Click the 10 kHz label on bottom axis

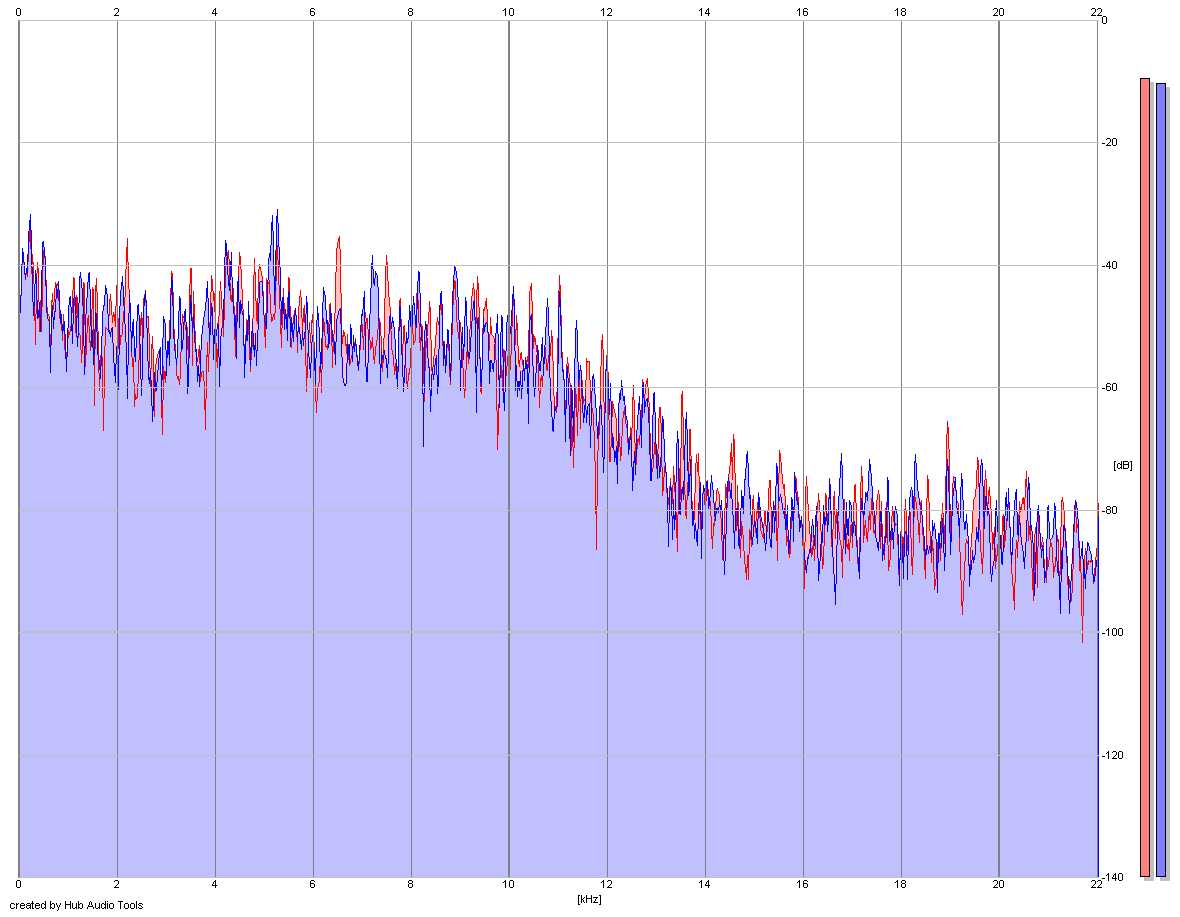[509, 885]
